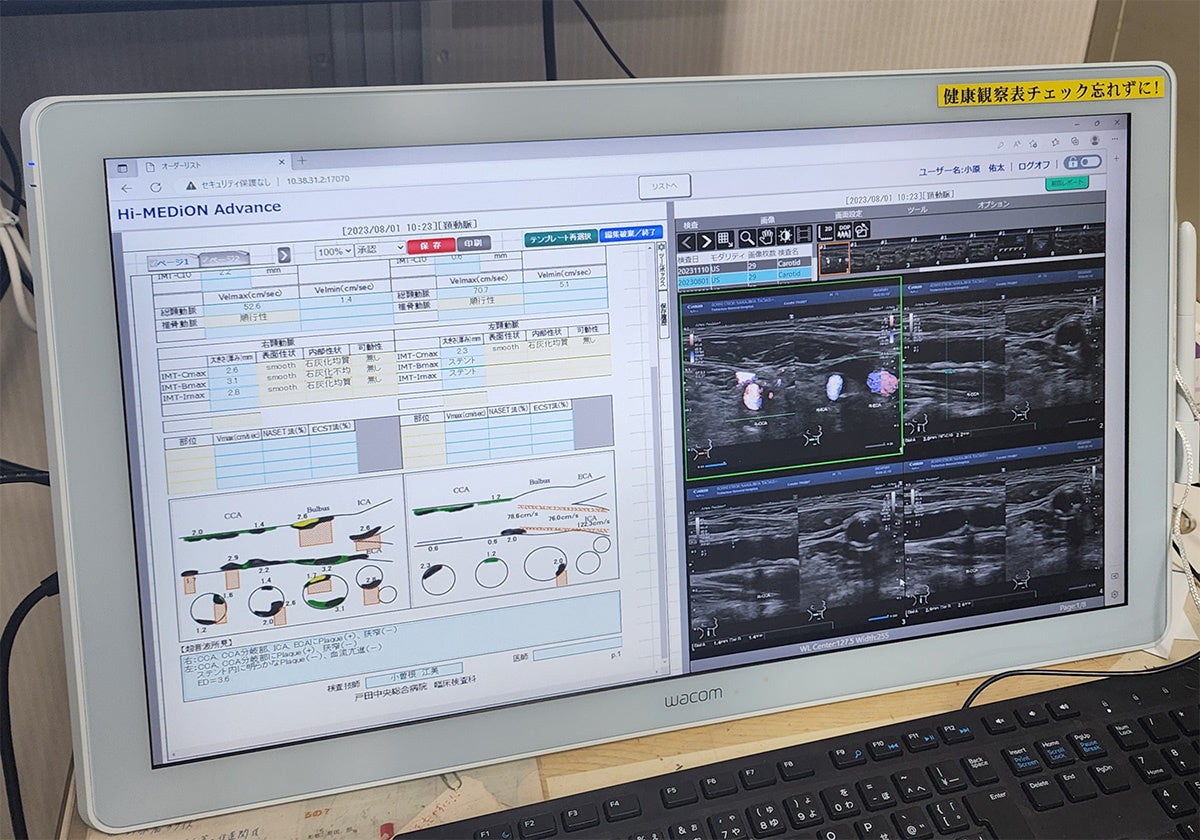The height and width of the screenshot is (840, 1200).
Task: Switch to the ページ1 tab
Action: 172,262
